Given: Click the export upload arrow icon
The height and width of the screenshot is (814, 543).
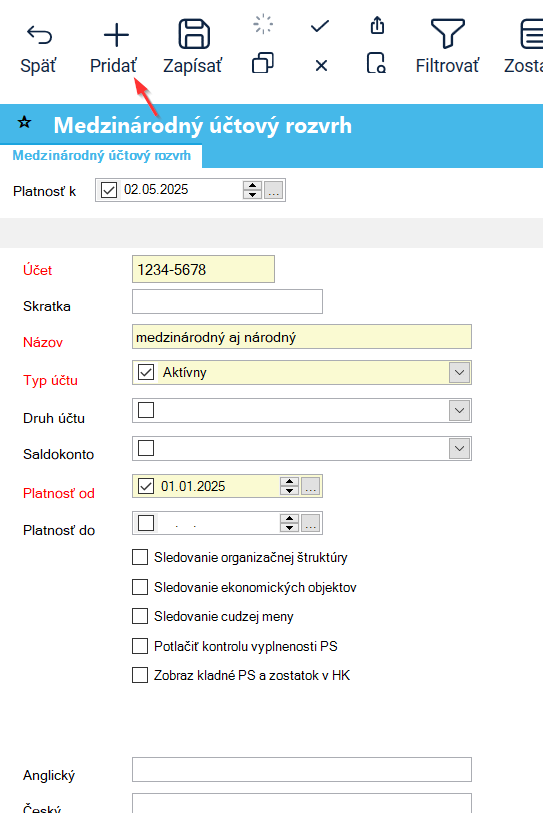Looking at the screenshot, I should [377, 25].
